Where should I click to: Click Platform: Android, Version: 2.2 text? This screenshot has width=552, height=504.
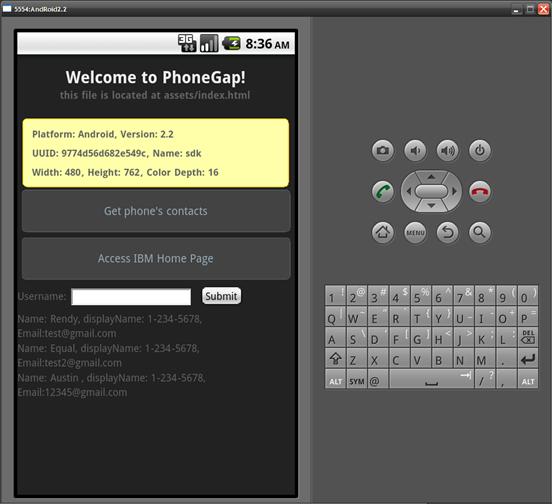(x=103, y=134)
